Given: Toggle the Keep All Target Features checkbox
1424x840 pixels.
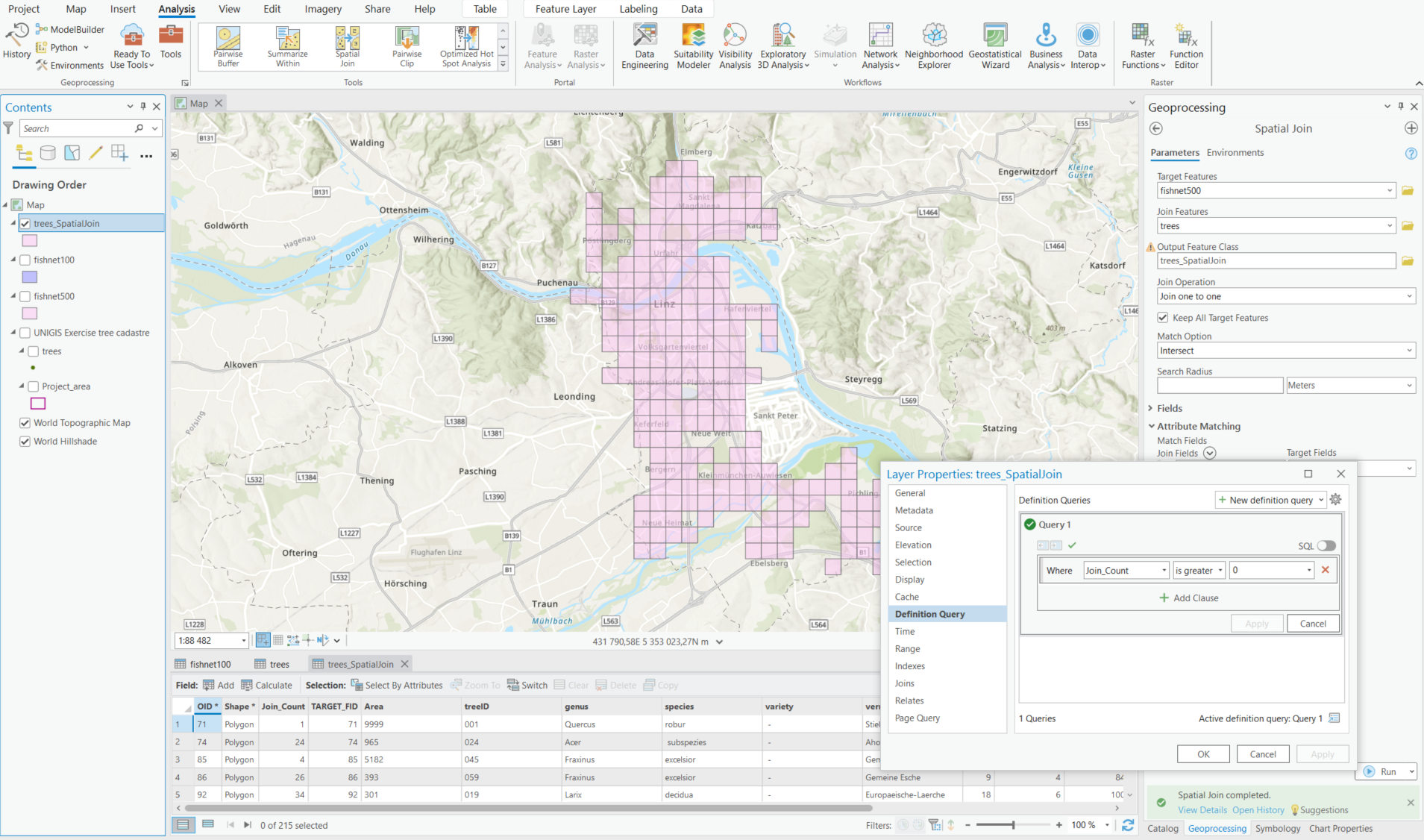Looking at the screenshot, I should (x=1163, y=318).
